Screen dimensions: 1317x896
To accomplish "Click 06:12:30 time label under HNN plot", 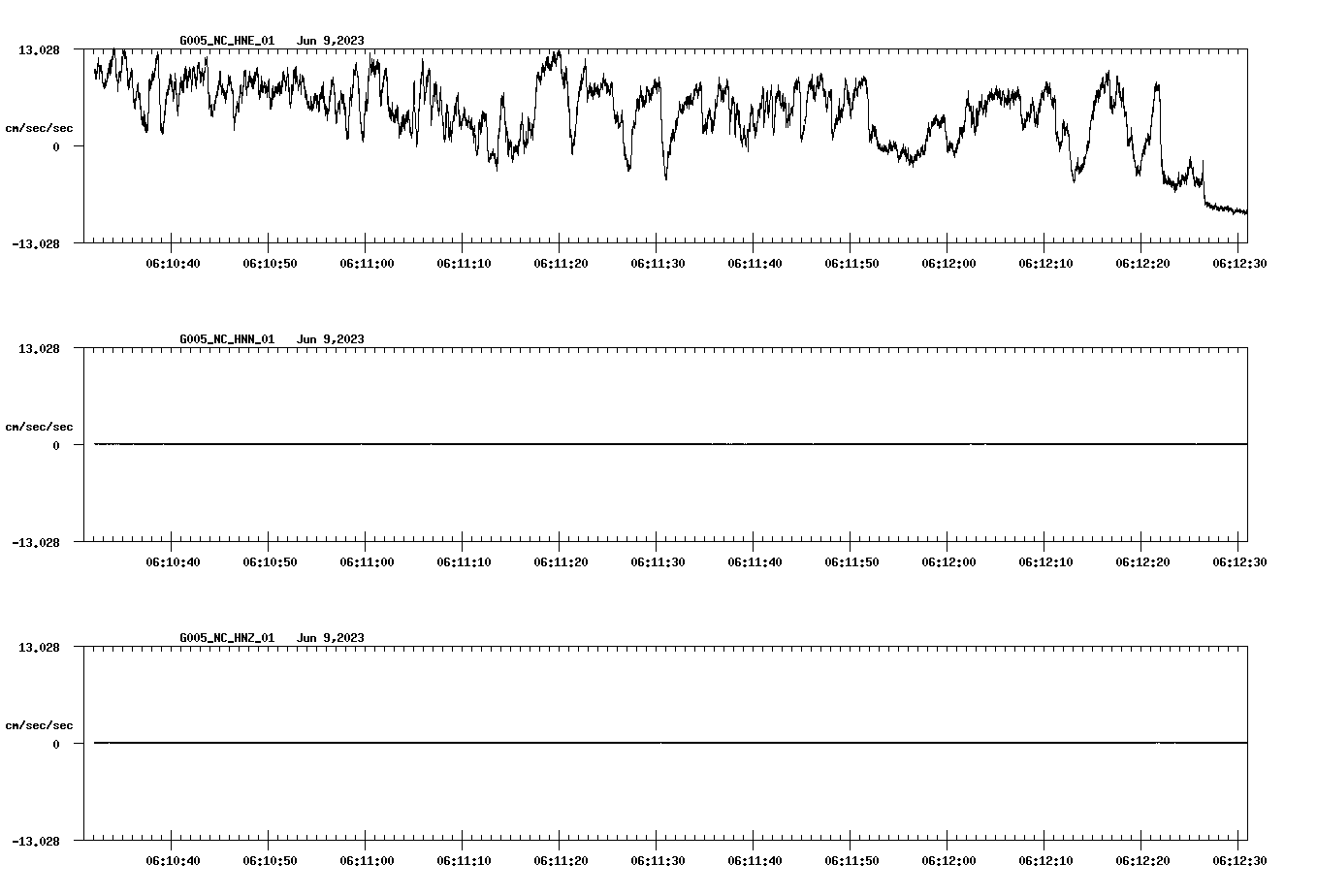I will point(1239,562).
